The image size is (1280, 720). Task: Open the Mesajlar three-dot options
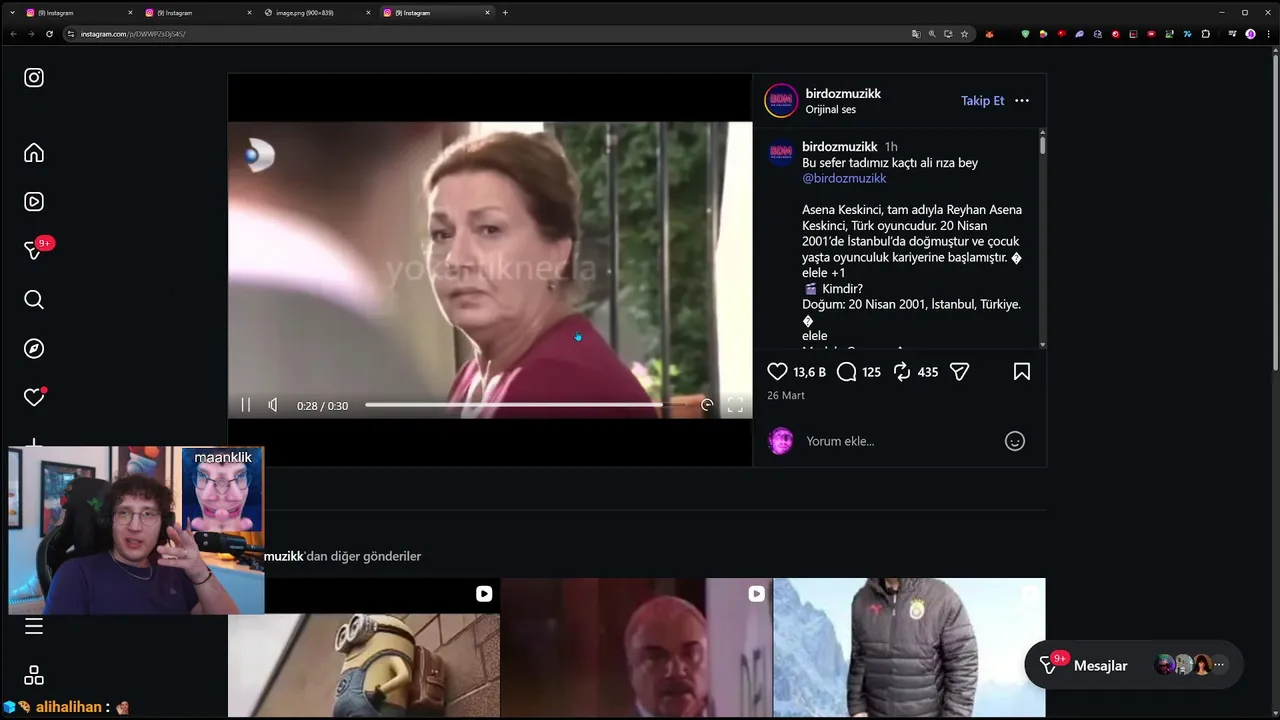pyautogui.click(x=1218, y=665)
